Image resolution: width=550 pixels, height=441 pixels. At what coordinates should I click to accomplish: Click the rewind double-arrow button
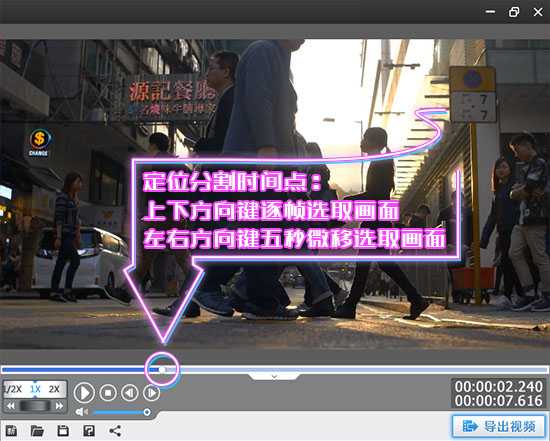(x=11, y=406)
